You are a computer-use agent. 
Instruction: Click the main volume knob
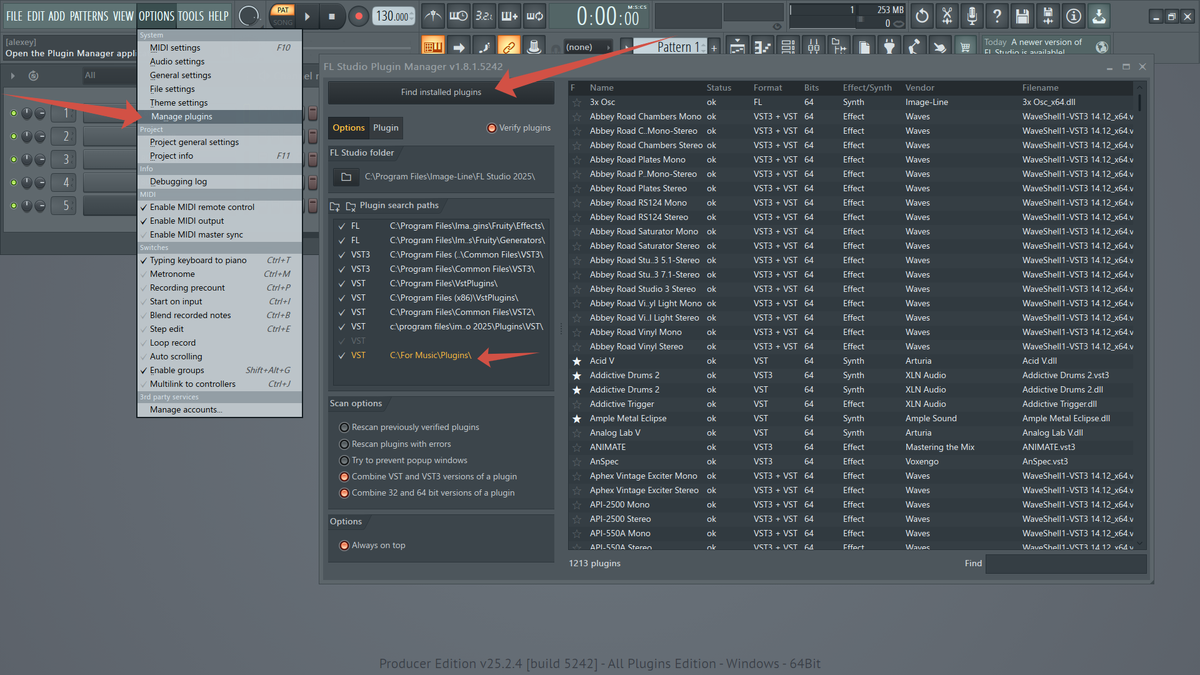pos(249,15)
